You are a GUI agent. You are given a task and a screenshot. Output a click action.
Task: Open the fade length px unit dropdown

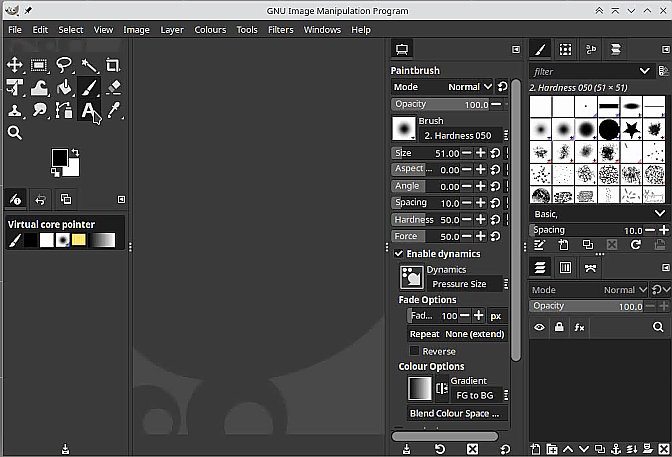[496, 316]
